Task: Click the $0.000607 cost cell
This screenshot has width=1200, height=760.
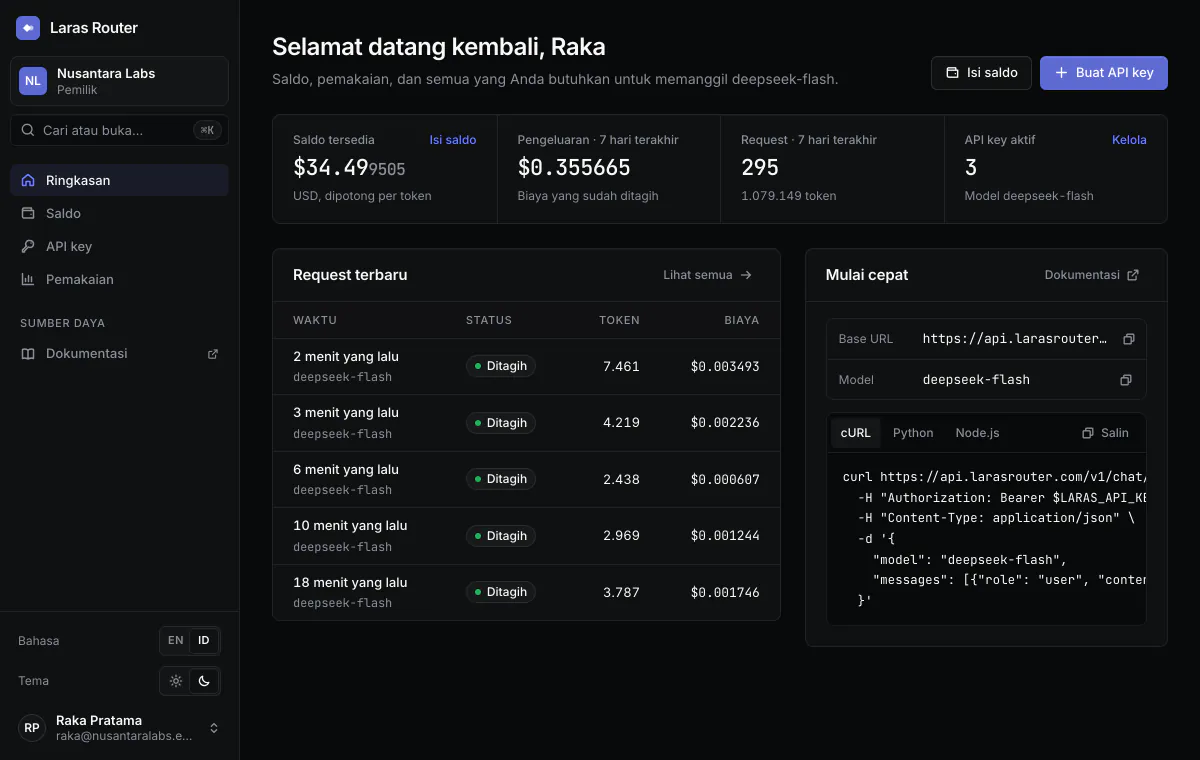Action: (x=725, y=479)
